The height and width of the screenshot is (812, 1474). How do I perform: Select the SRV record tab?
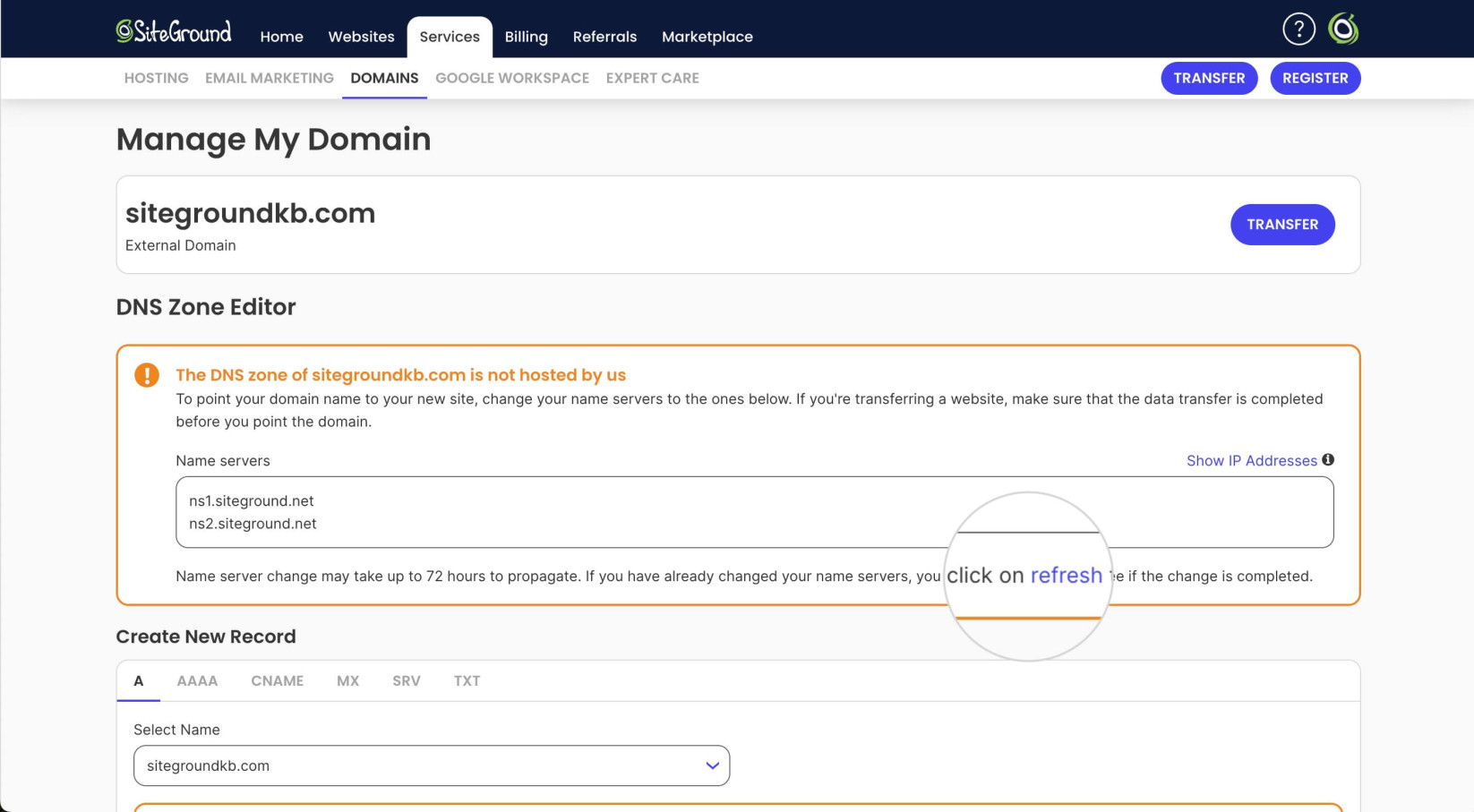pos(406,681)
